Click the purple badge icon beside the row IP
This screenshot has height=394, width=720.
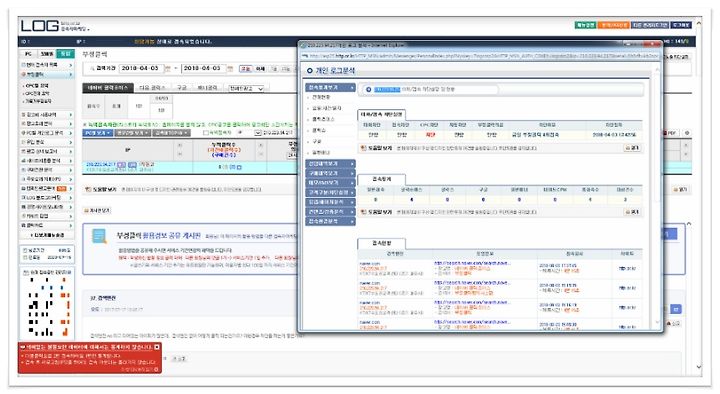pos(121,164)
